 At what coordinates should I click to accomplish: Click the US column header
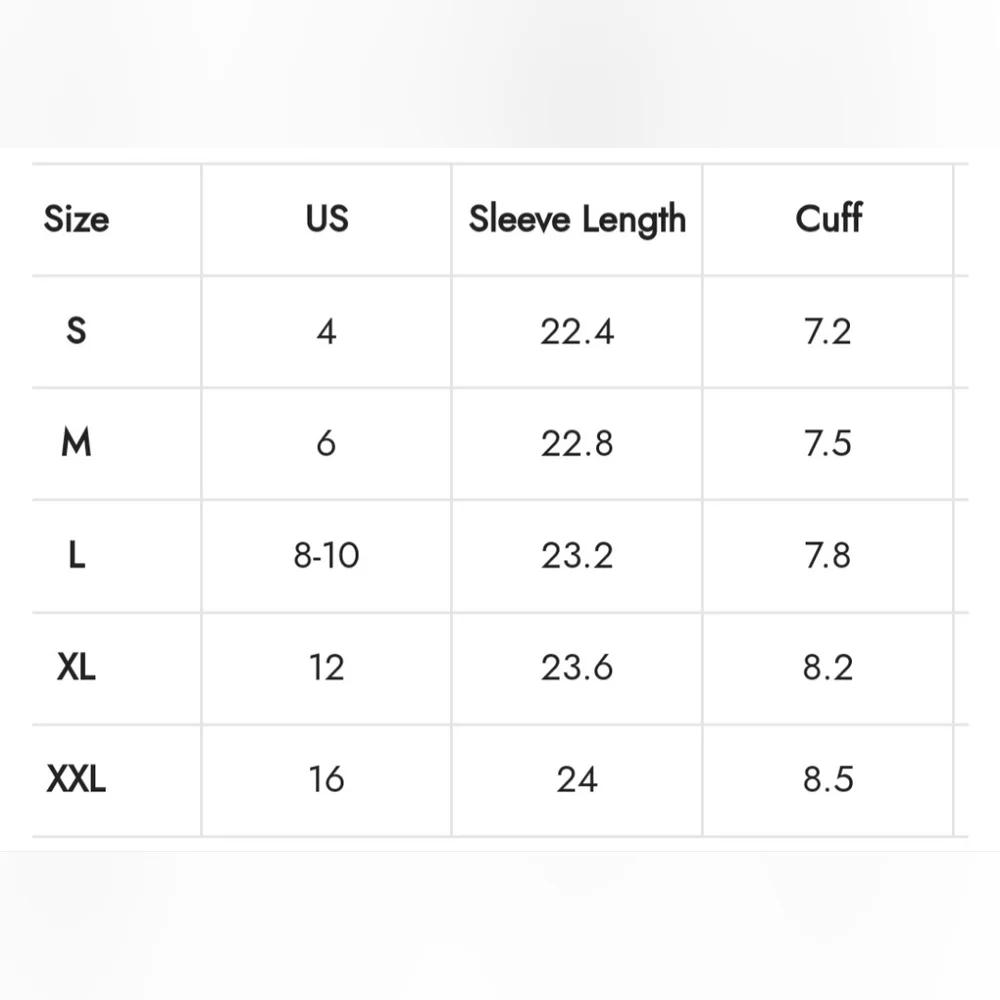pos(327,219)
